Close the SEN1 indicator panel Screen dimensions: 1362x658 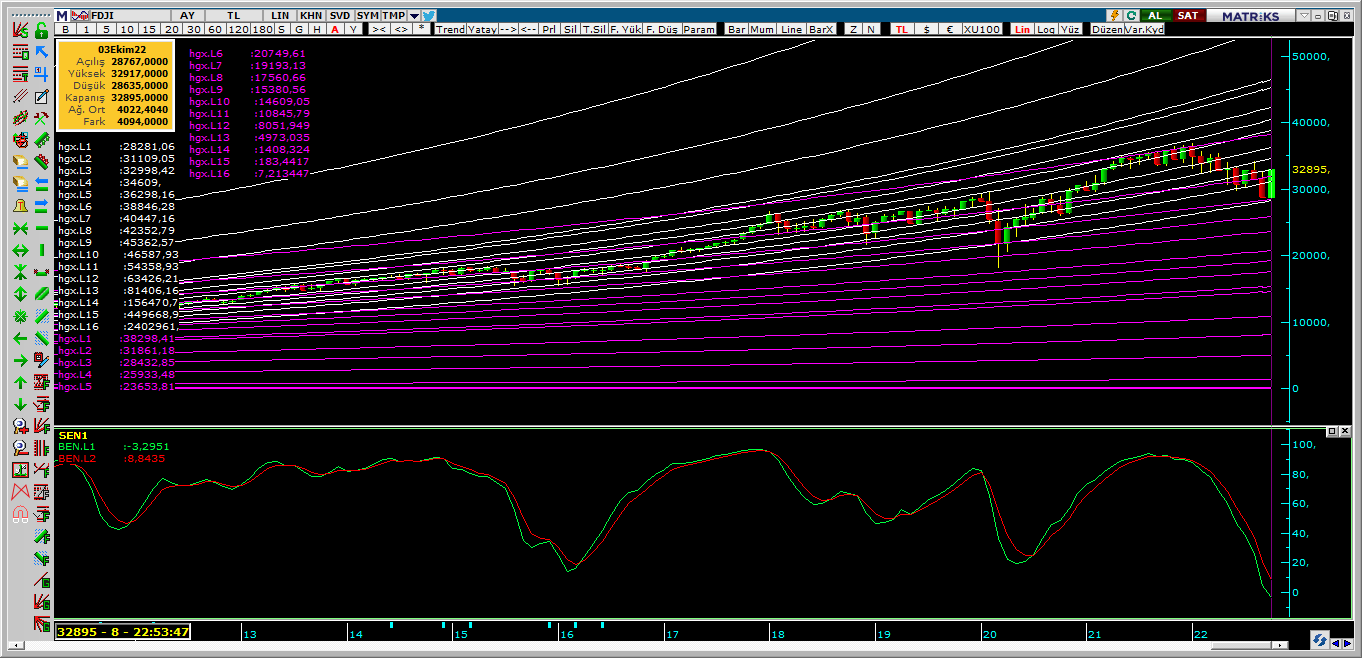click(1345, 431)
